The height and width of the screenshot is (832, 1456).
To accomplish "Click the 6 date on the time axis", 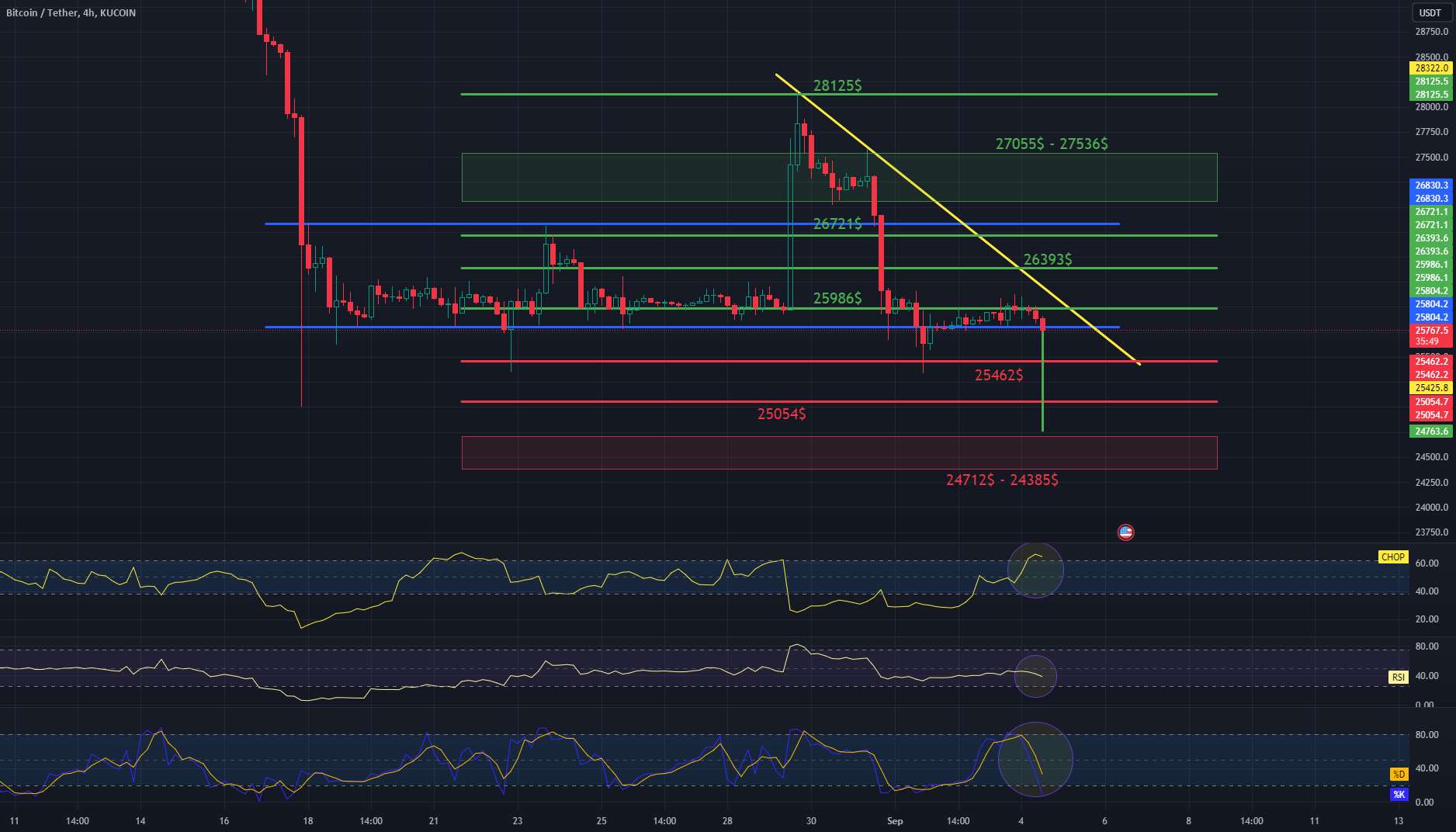I will tap(1104, 820).
